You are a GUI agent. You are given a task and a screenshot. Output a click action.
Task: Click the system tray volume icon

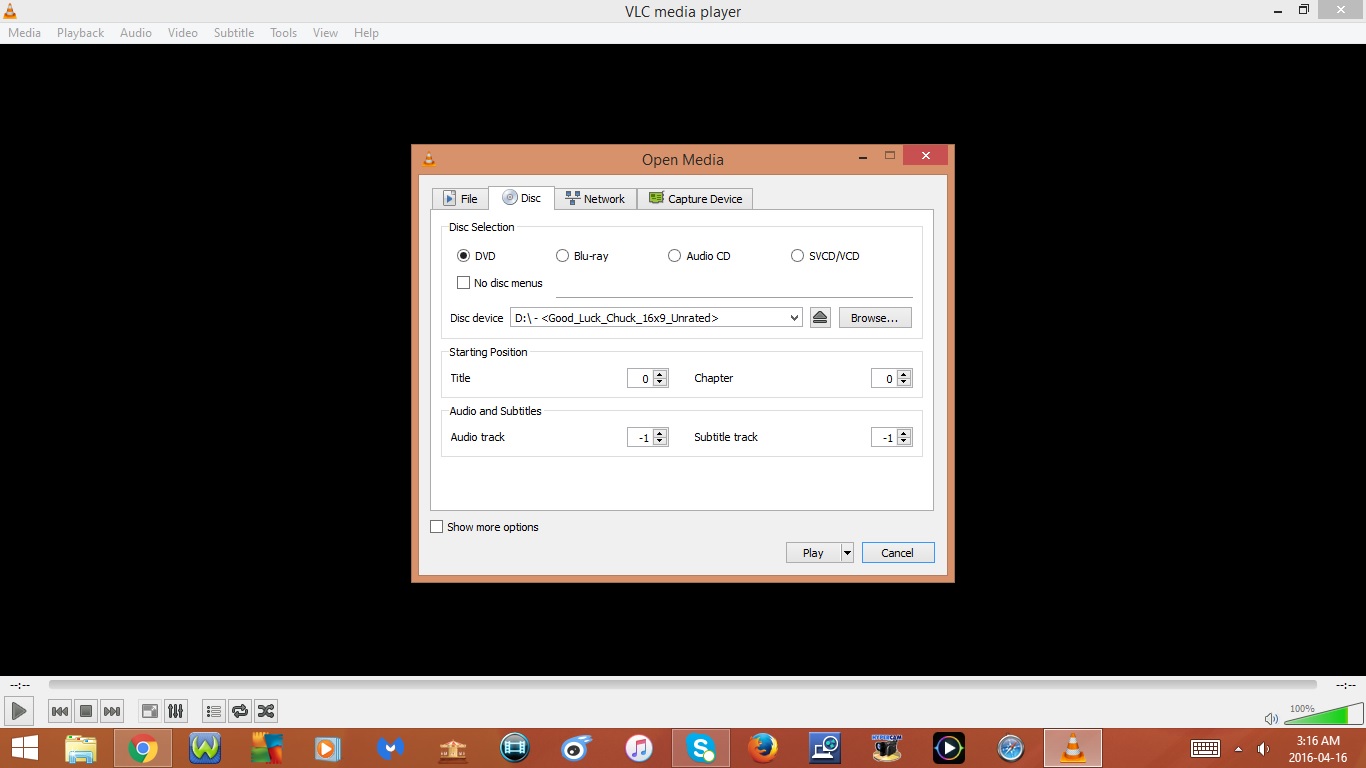pos(1264,749)
